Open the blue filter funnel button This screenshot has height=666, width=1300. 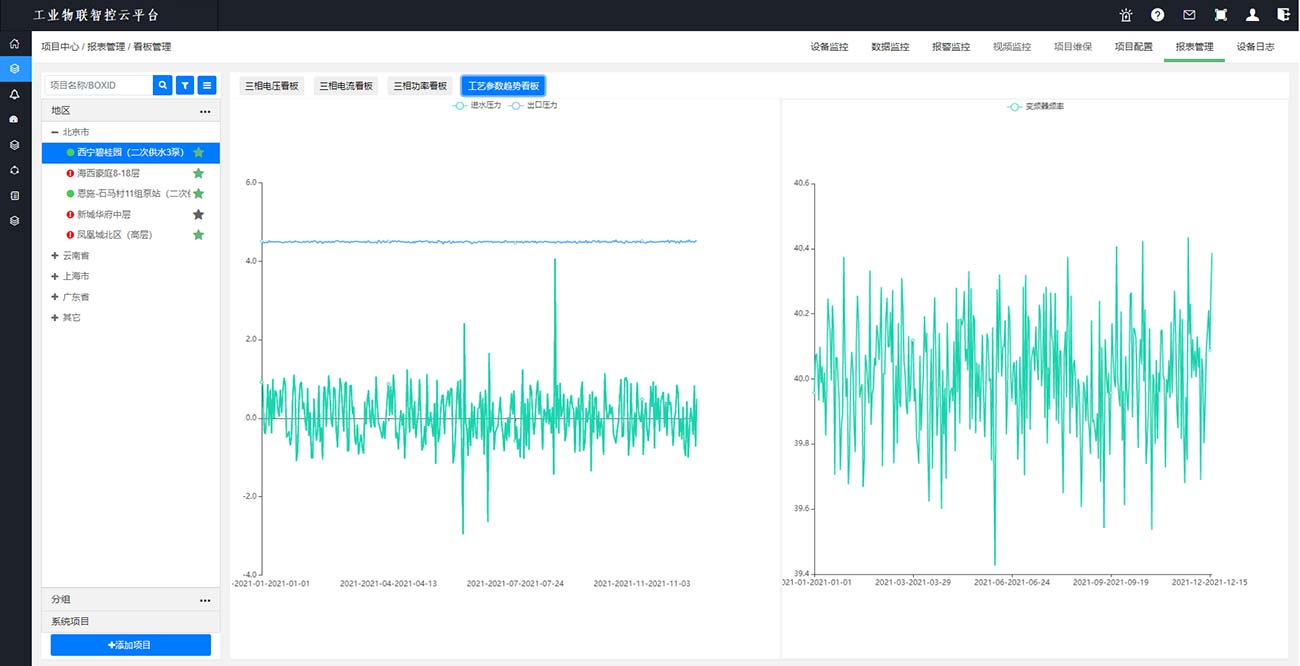click(x=185, y=85)
